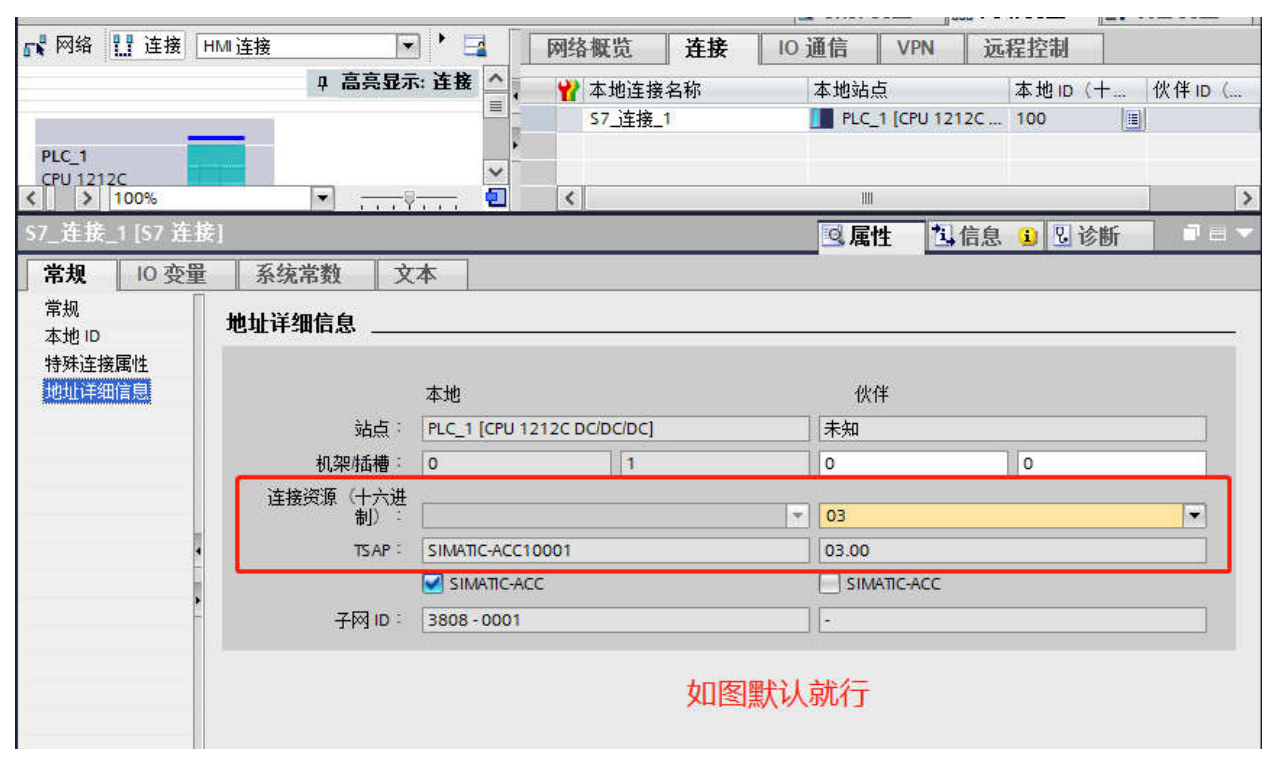Click the 伙伴 ID column header
Image resolution: width=1273 pixels, height=760 pixels.
click(x=1203, y=91)
